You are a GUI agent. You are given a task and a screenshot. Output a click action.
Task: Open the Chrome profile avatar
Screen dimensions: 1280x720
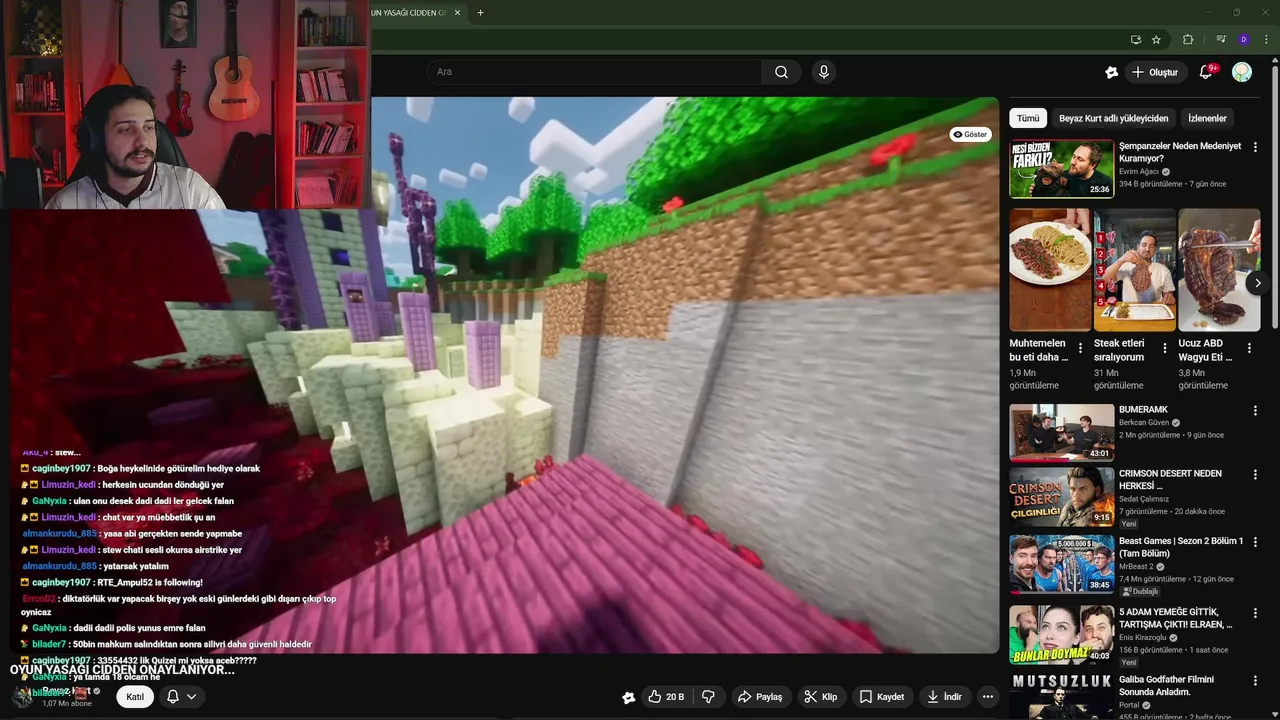click(x=1243, y=40)
